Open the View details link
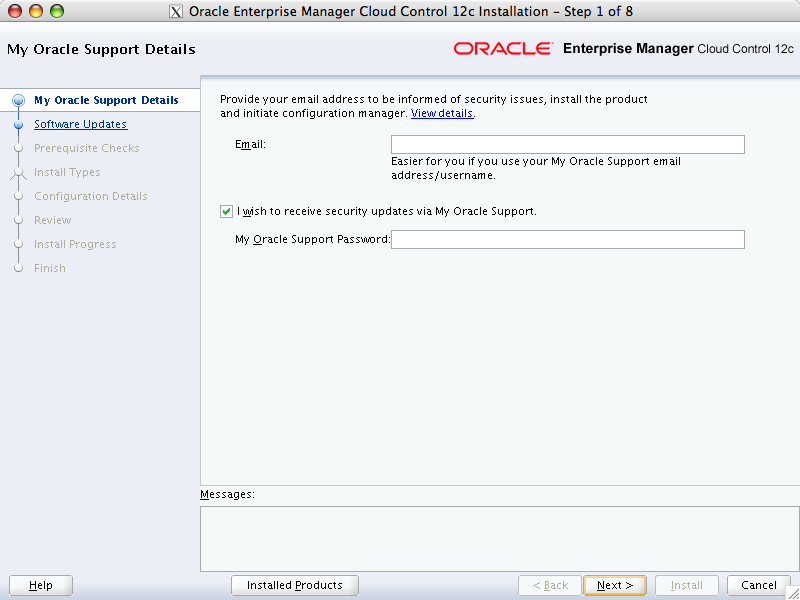The width and height of the screenshot is (800, 600). pyautogui.click(x=441, y=113)
